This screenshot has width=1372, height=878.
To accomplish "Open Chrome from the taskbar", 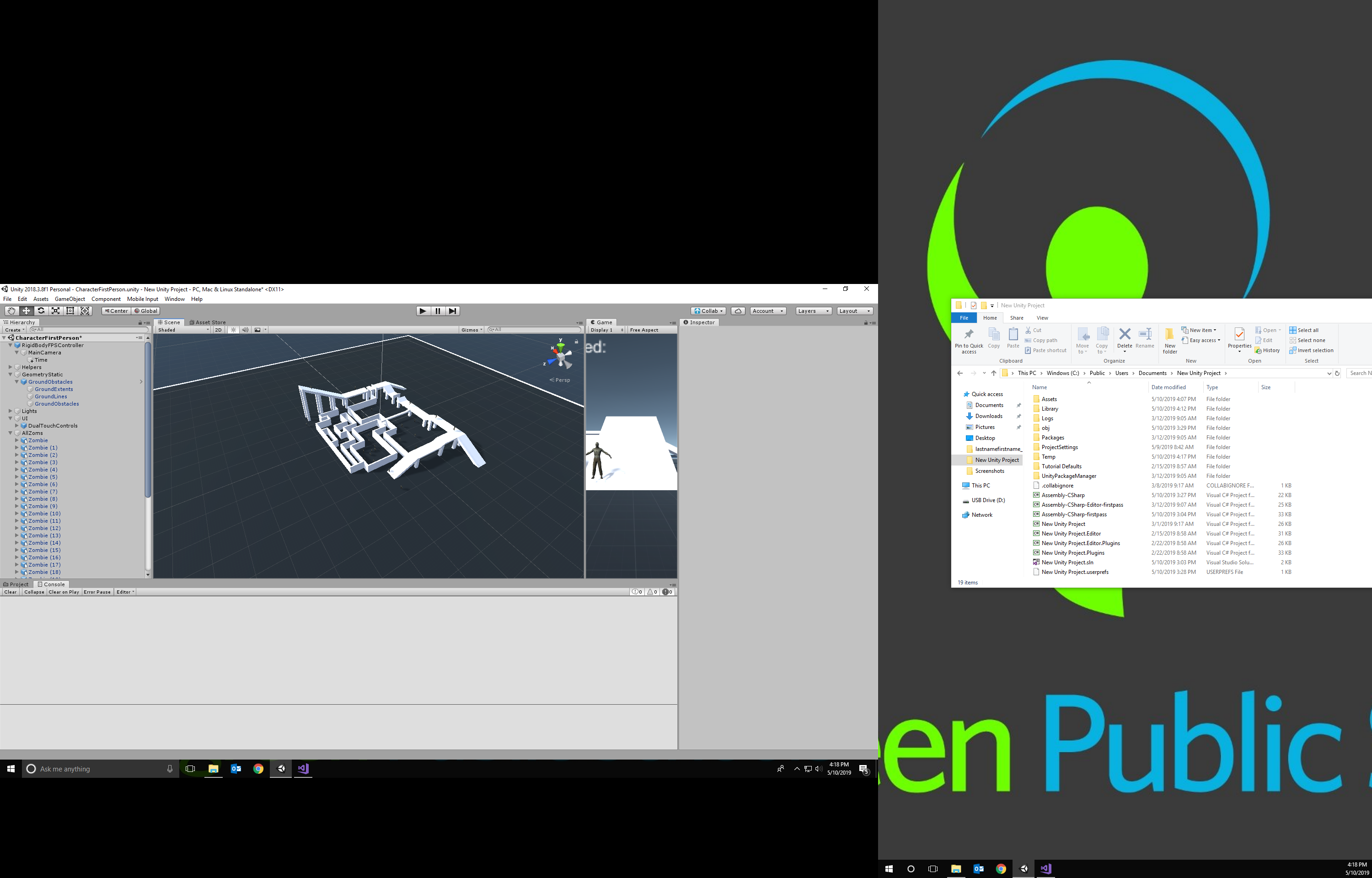I will pyautogui.click(x=258, y=769).
